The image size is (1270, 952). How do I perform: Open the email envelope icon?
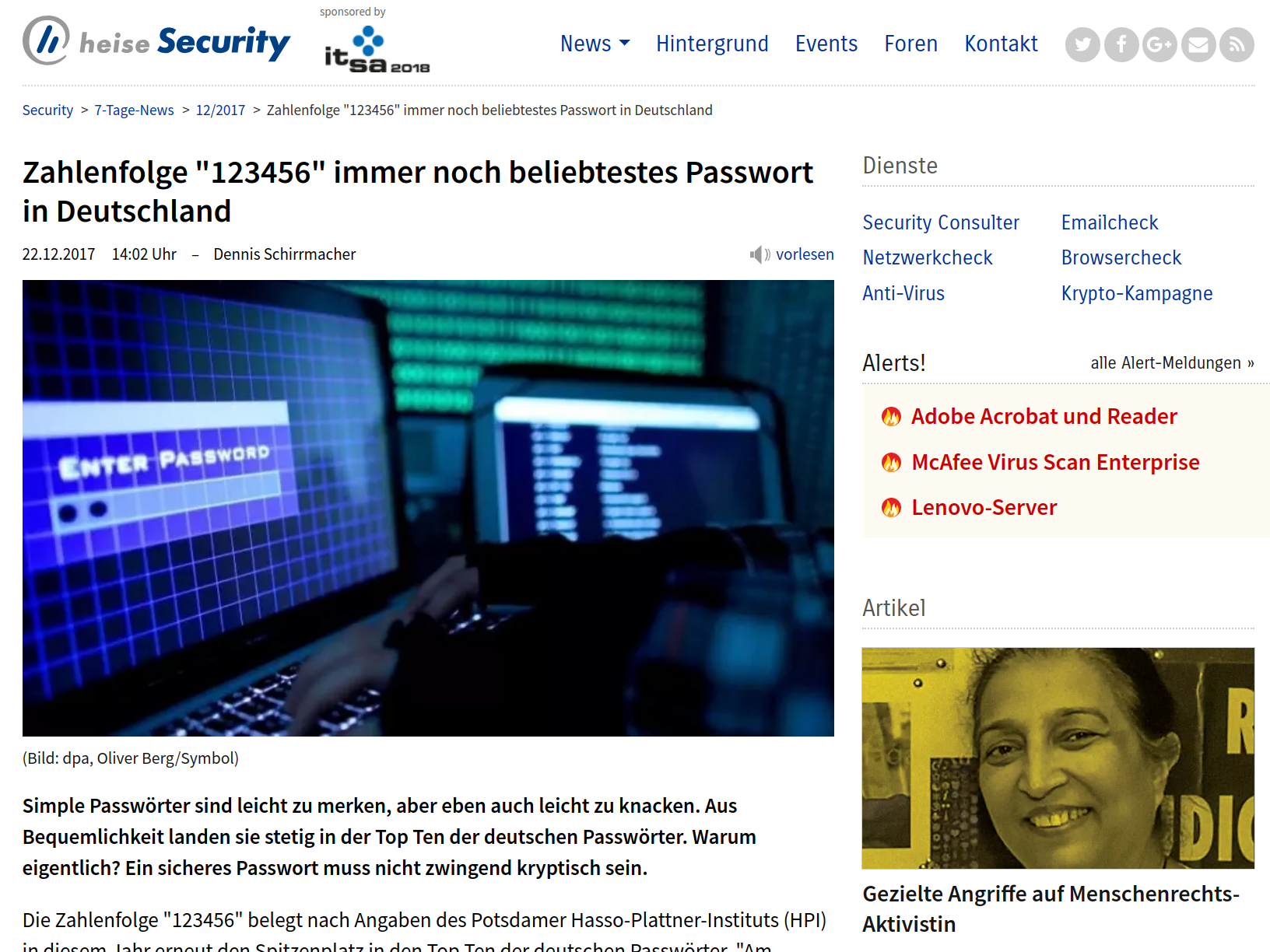(1198, 44)
